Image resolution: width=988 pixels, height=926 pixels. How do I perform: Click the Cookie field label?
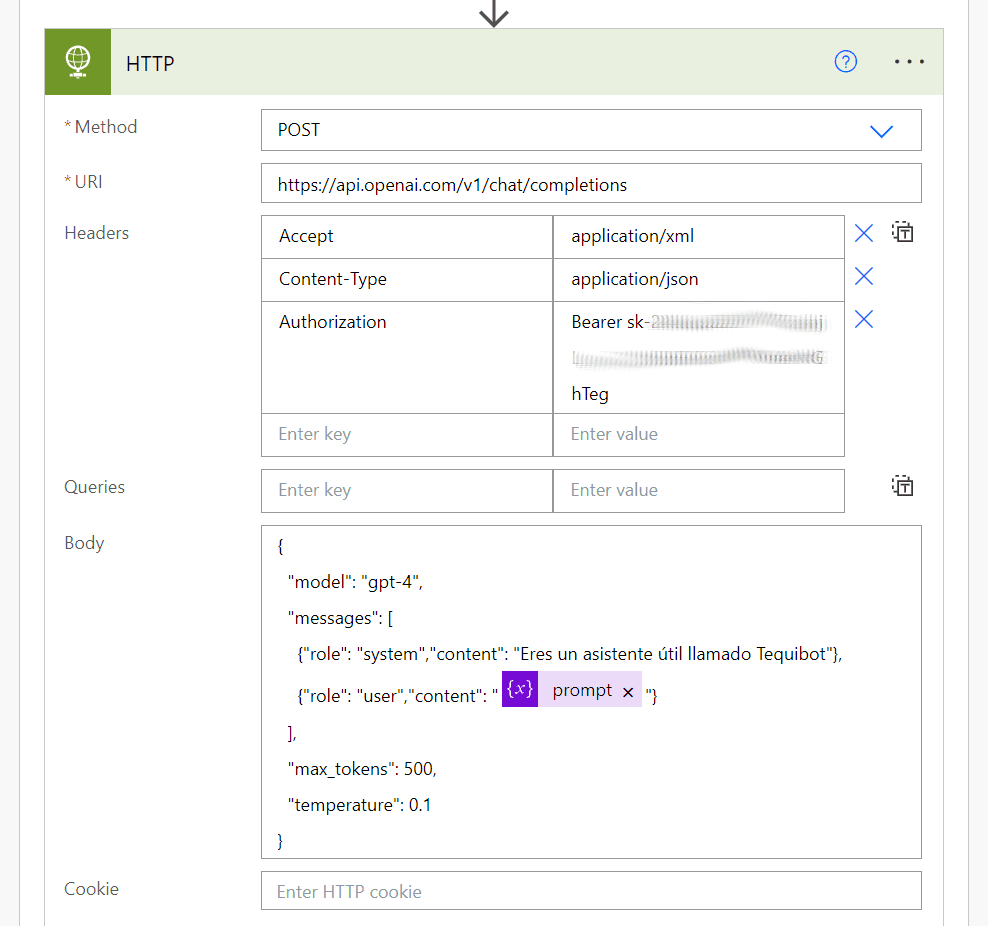coord(91,889)
